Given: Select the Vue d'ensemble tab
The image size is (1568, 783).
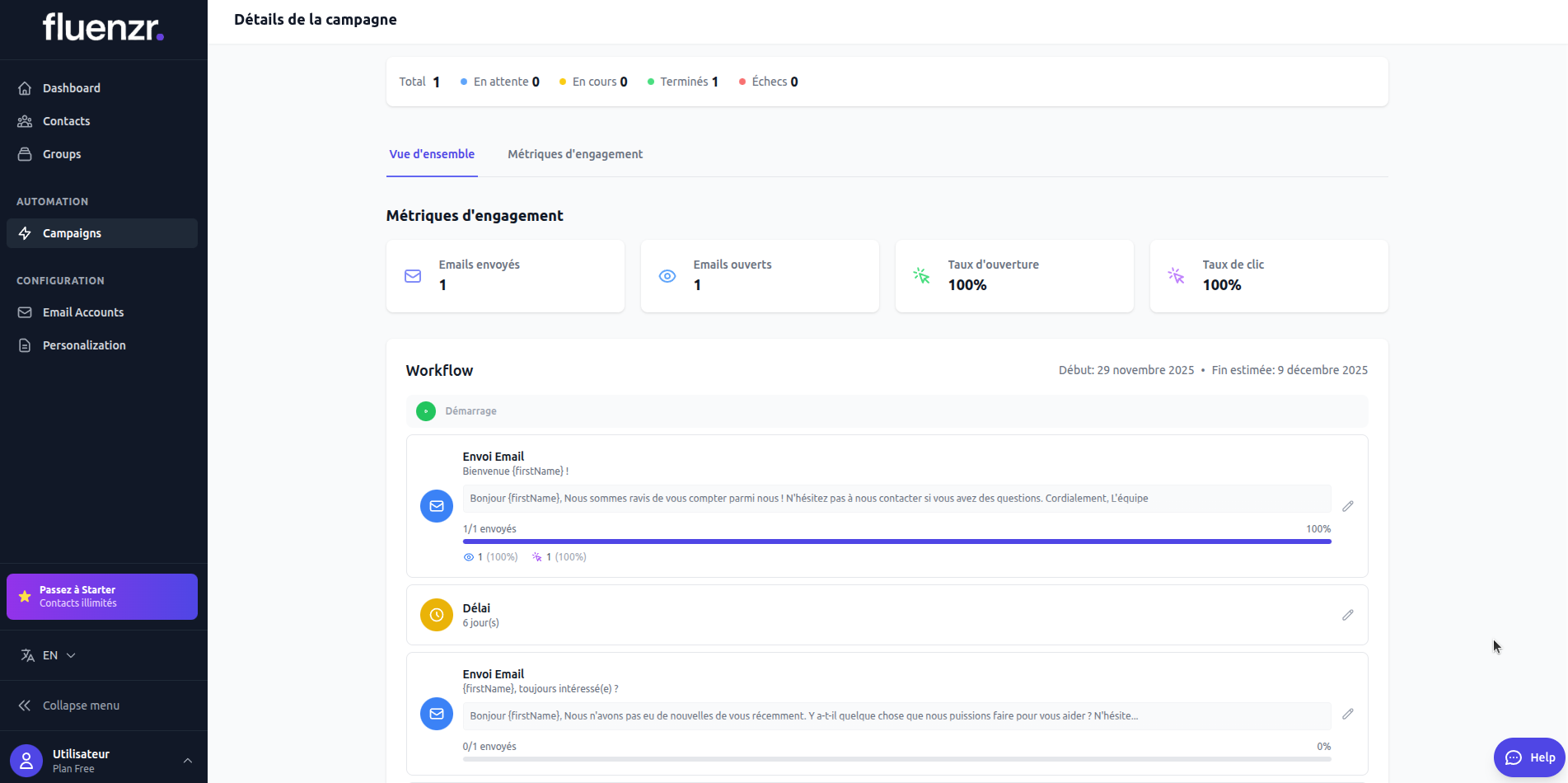Looking at the screenshot, I should pyautogui.click(x=431, y=154).
